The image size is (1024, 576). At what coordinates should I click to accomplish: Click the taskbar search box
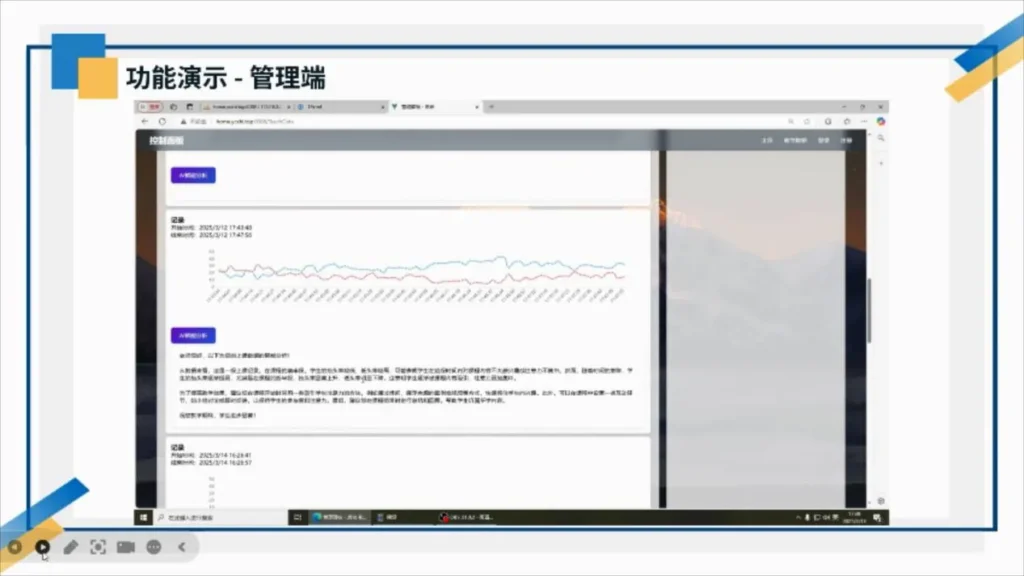220,517
